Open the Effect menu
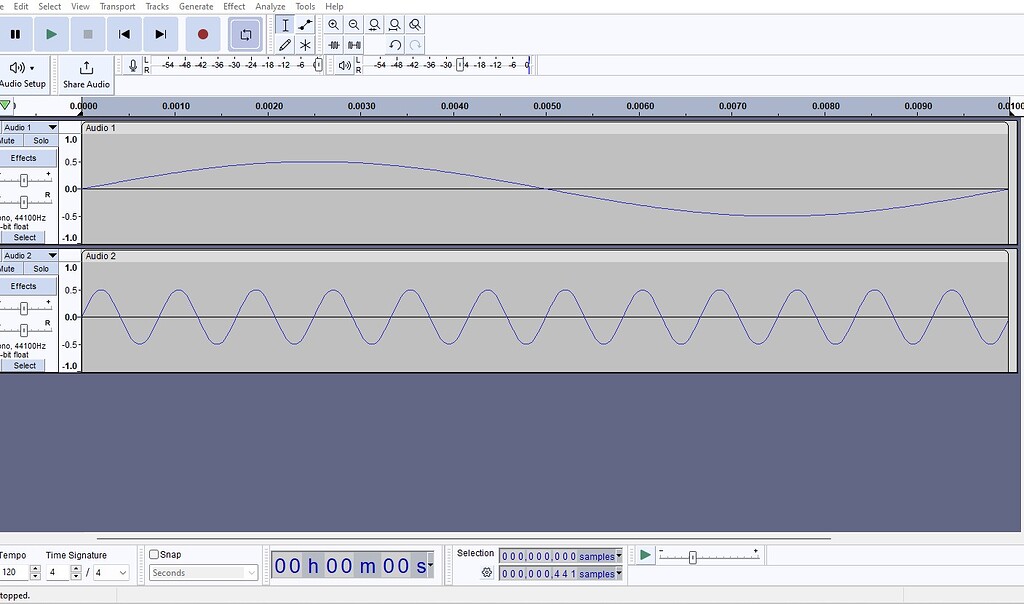This screenshot has width=1024, height=604. (233, 6)
